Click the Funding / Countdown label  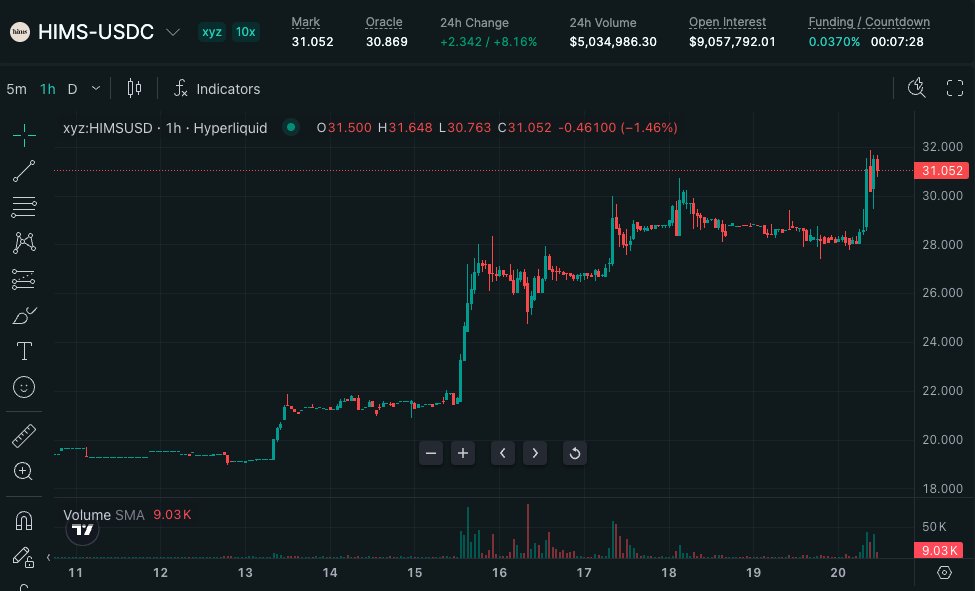(x=869, y=22)
